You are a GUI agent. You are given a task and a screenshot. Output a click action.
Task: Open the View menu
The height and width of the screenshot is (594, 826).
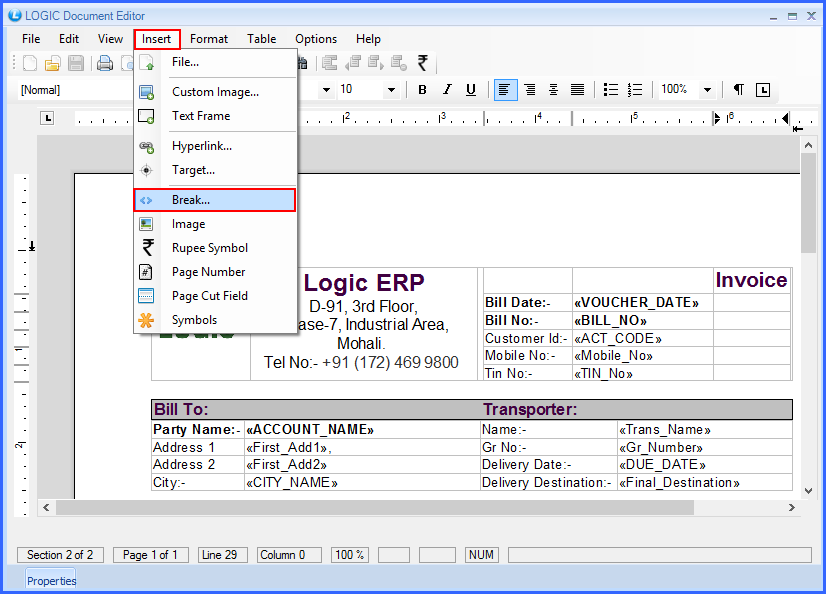[x=110, y=39]
